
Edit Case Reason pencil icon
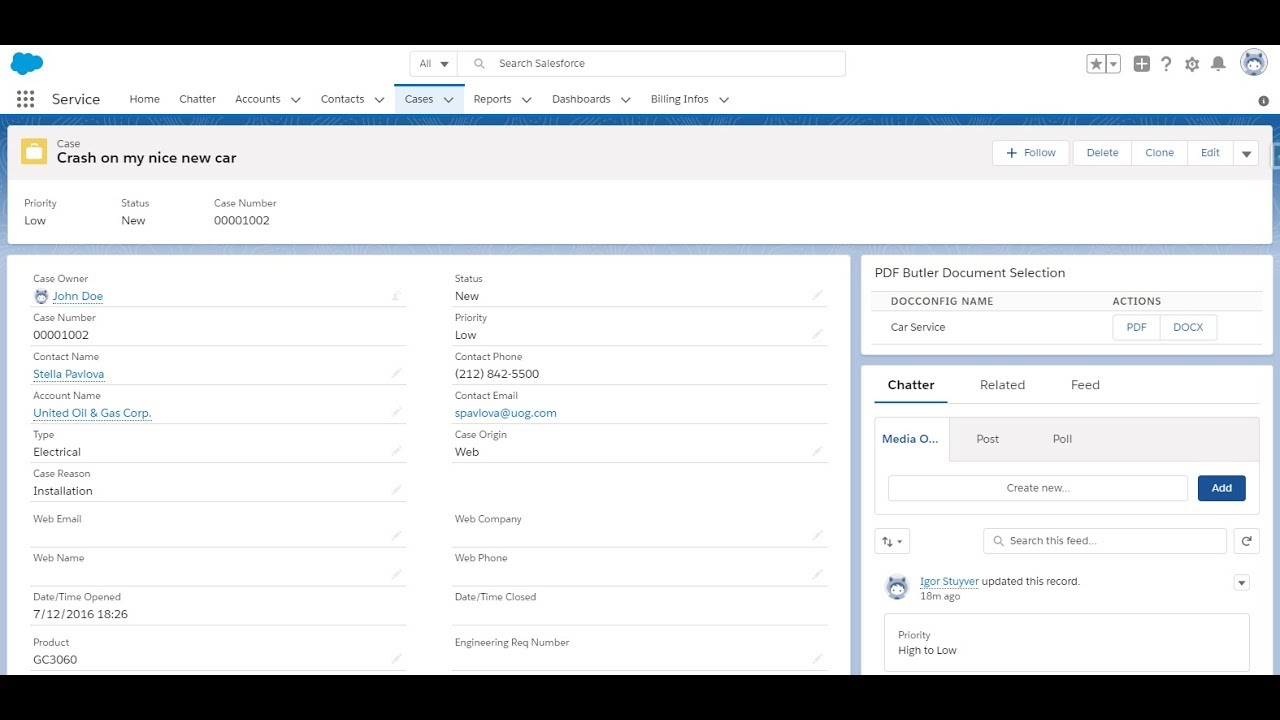(x=396, y=490)
